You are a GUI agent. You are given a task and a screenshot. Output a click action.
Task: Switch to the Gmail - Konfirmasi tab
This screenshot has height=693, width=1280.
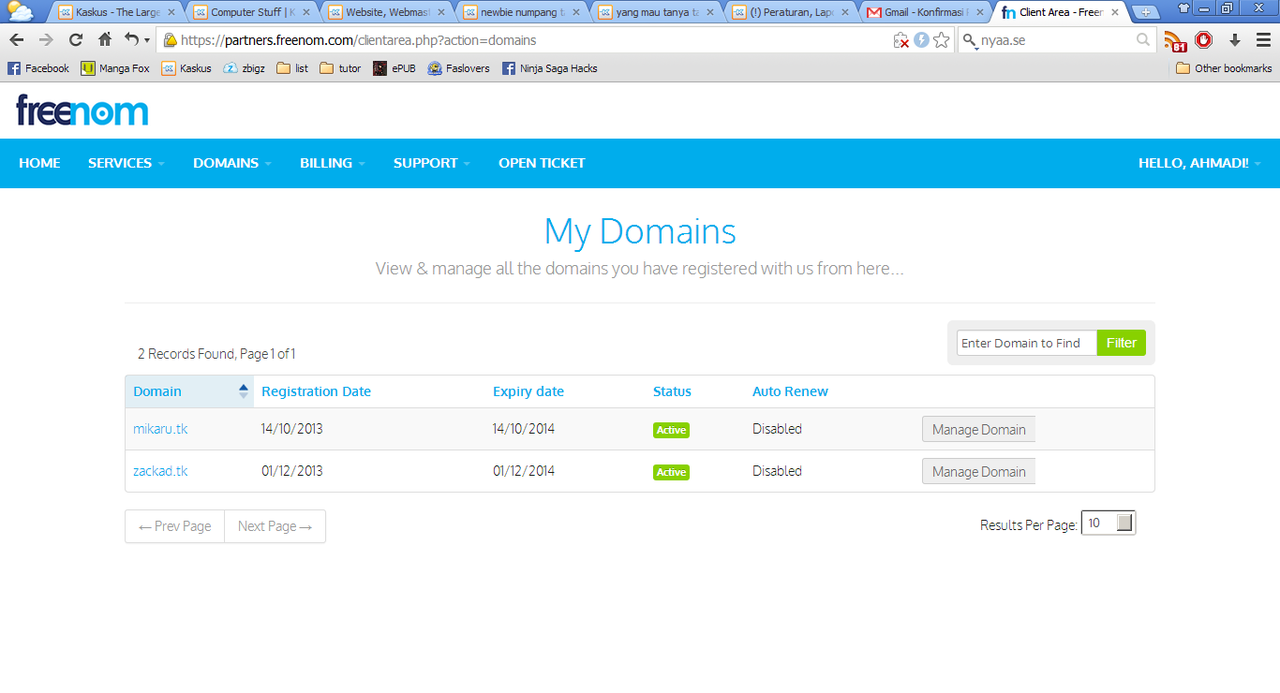pyautogui.click(x=926, y=12)
